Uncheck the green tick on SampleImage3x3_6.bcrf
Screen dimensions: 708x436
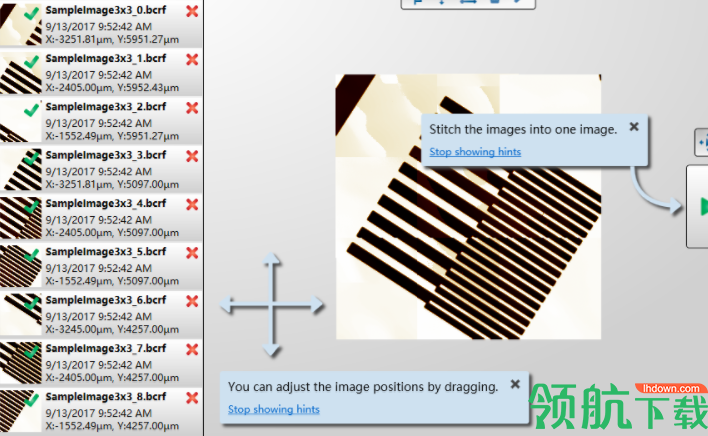point(31,303)
